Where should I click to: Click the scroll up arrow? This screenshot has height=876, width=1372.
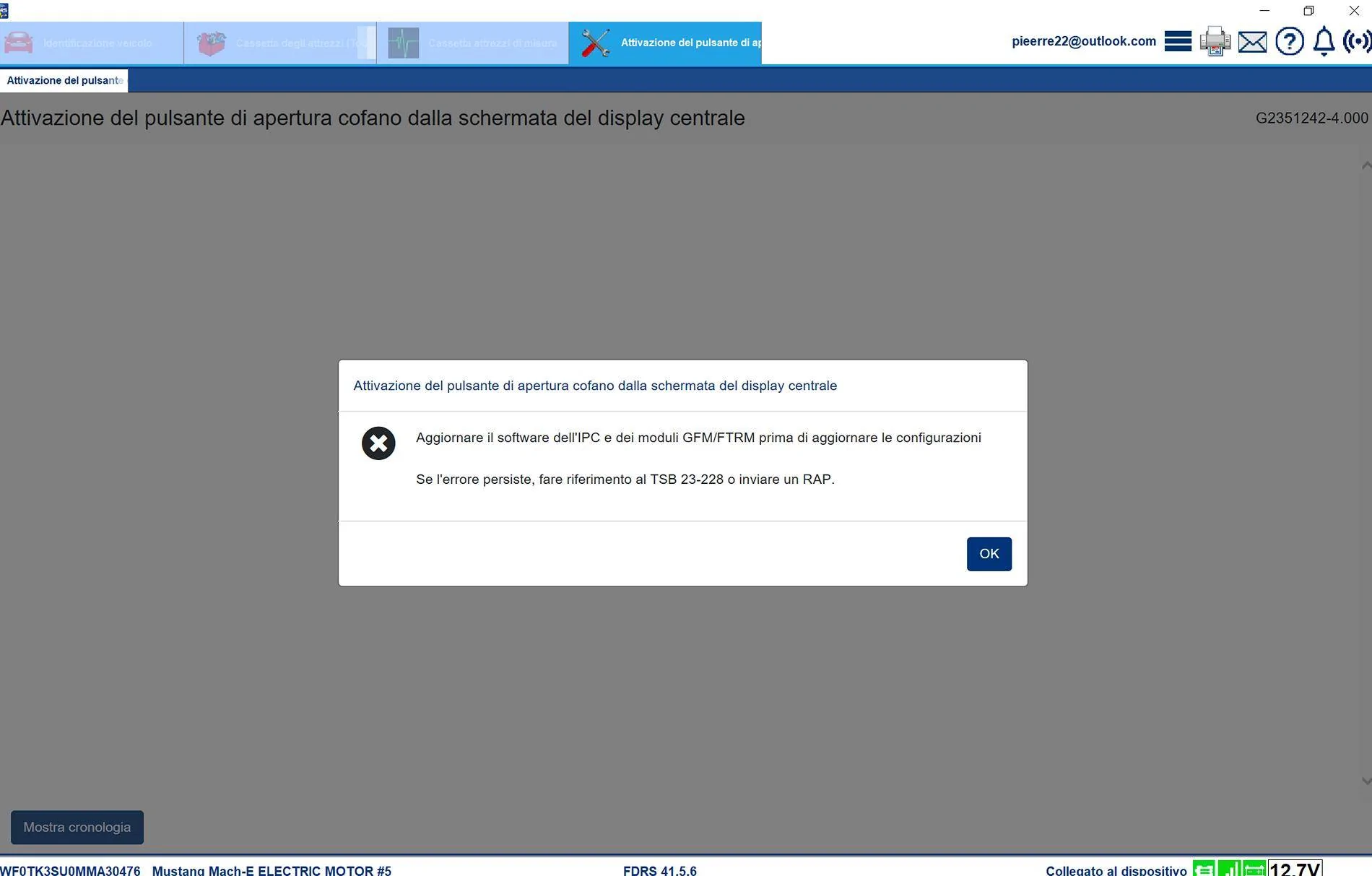pos(1366,166)
